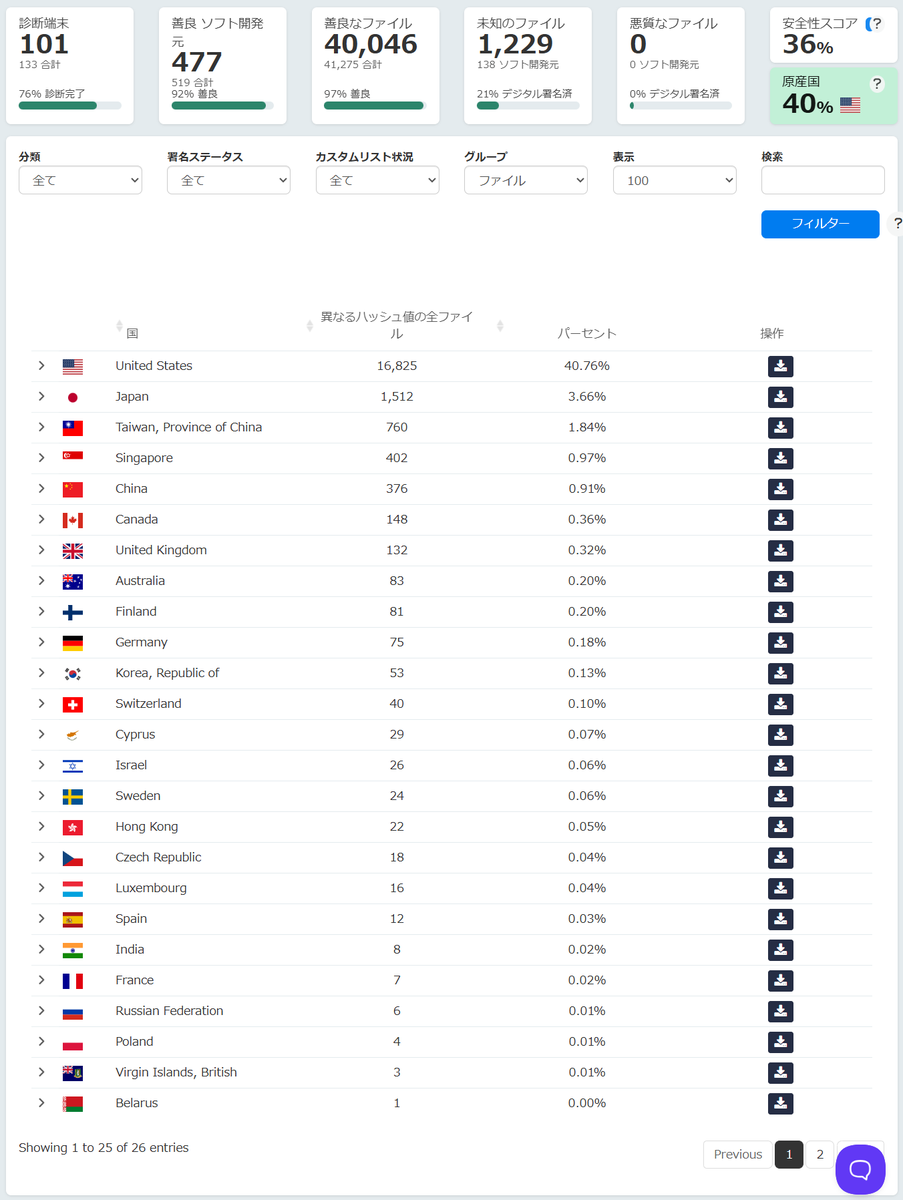Go to page 2 of results
Viewport: 903px width, 1200px height.
pos(819,1154)
